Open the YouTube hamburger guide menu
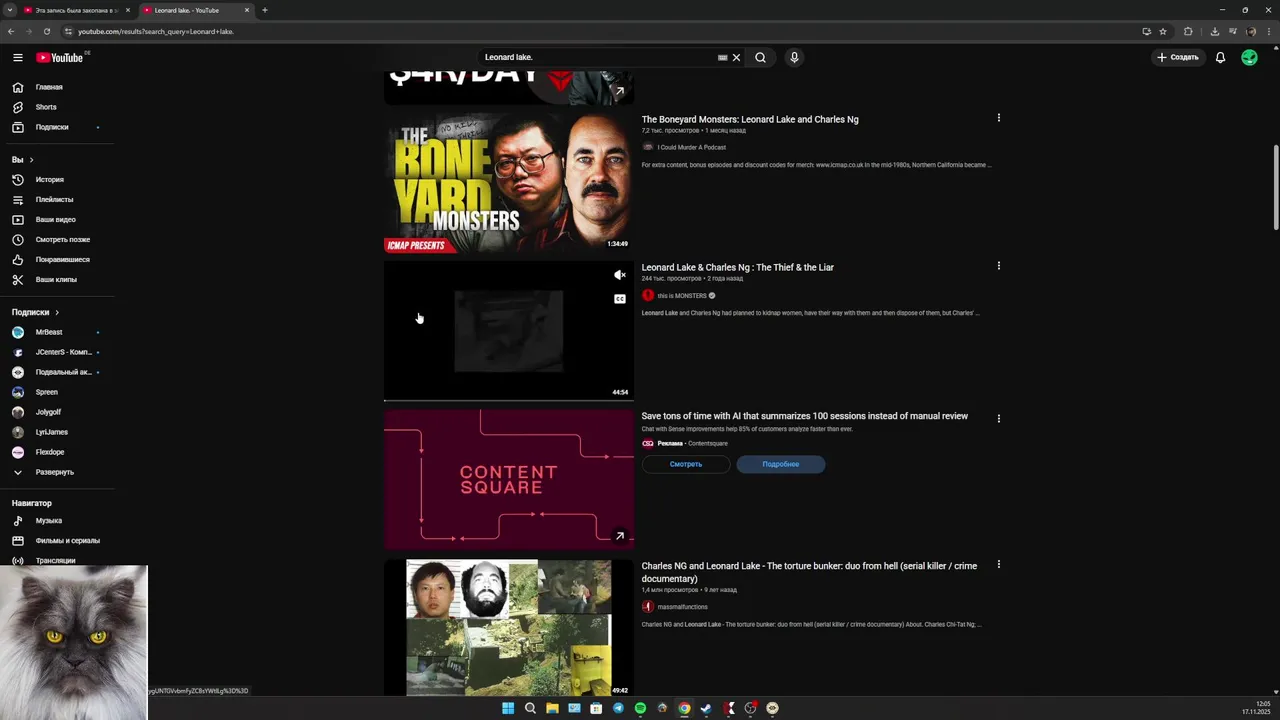1280x720 pixels. (17, 57)
